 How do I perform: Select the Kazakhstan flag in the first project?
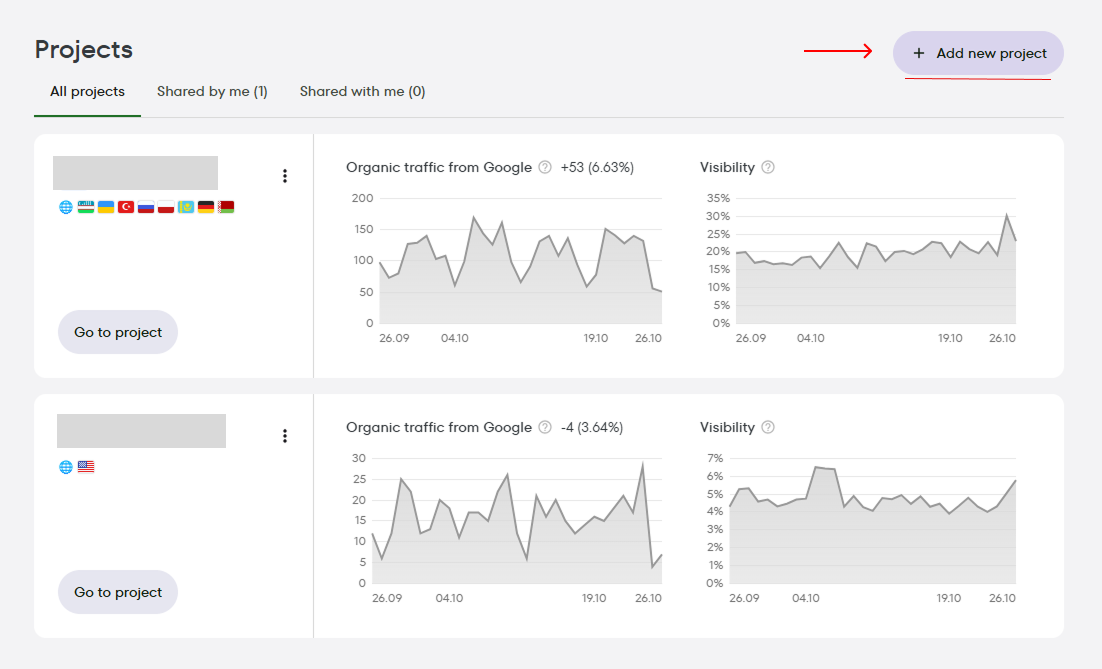(x=185, y=207)
